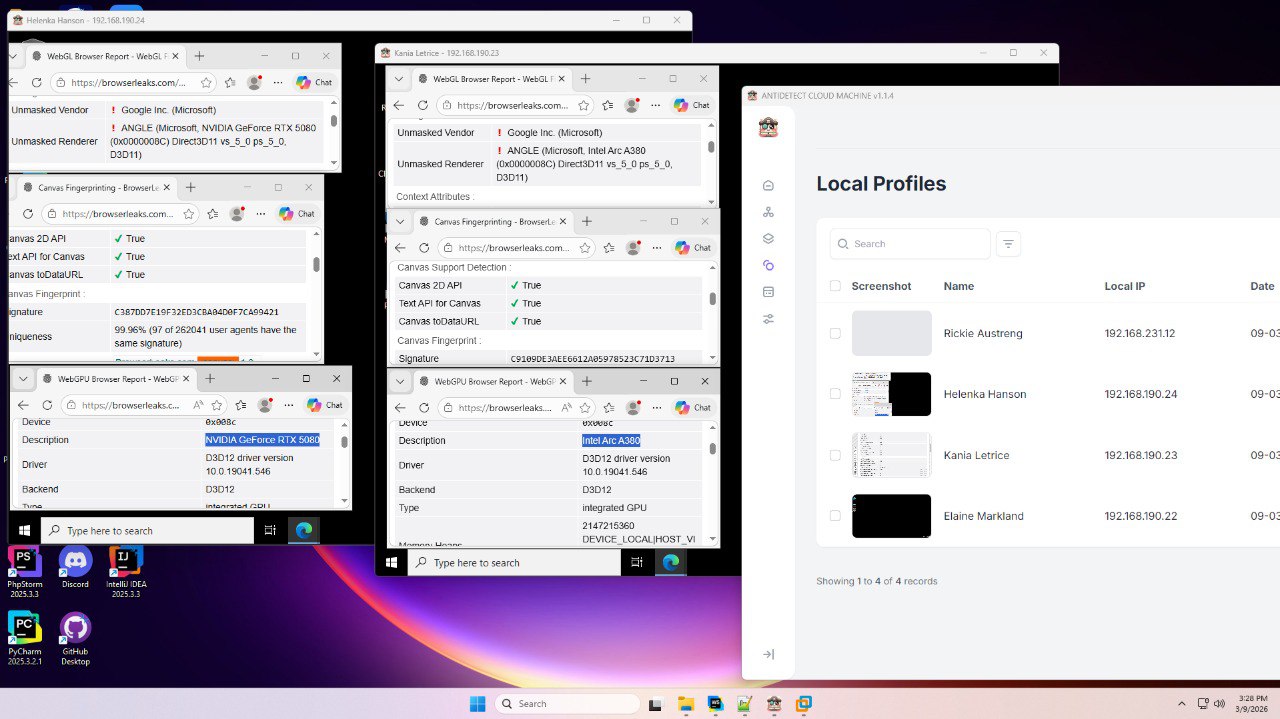Open Chat button in Kania WebGL browser
The image size is (1280, 719).
691,104
